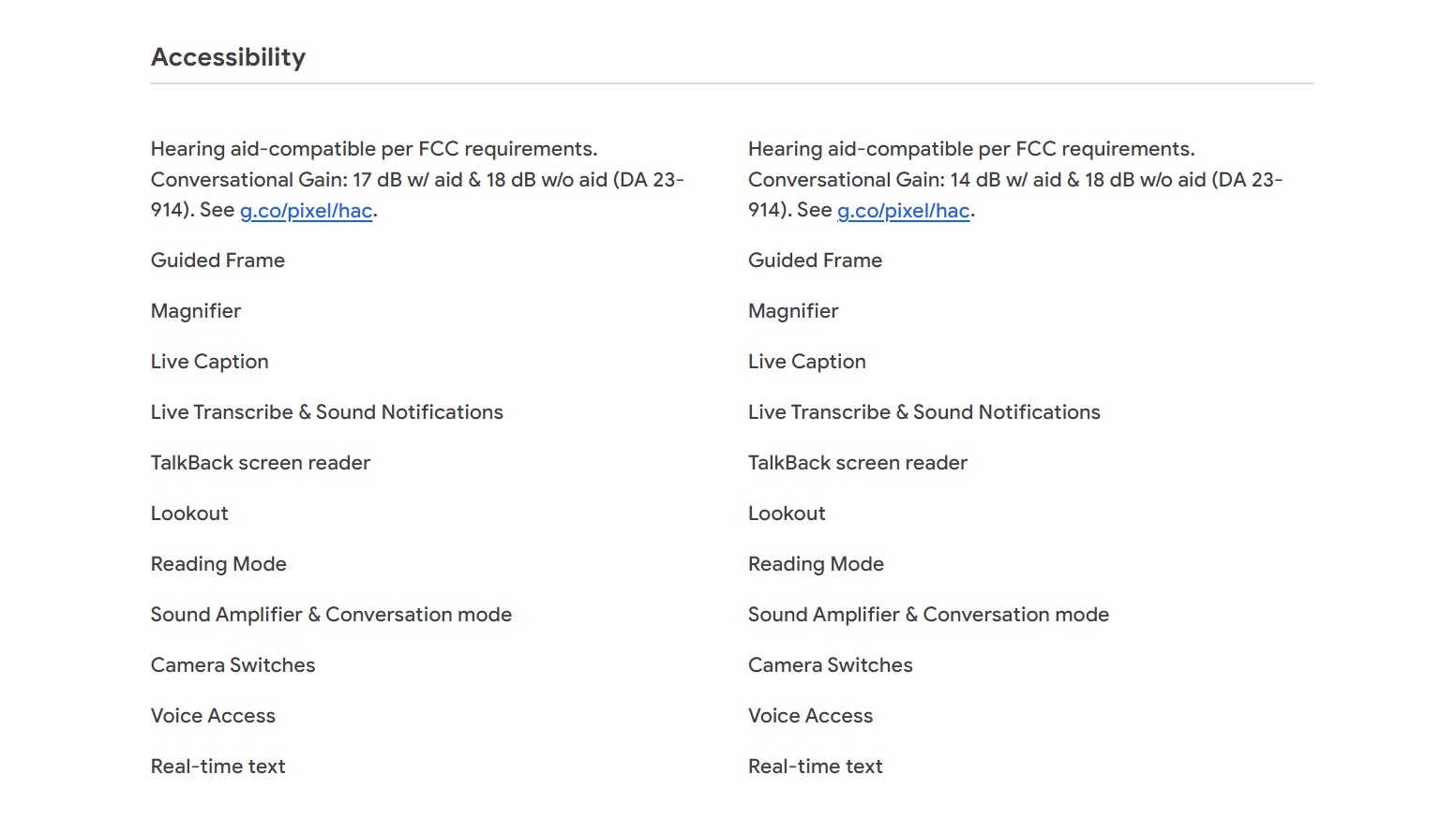Click Guided Frame in the left column
The image size is (1456, 819).
[x=218, y=261]
